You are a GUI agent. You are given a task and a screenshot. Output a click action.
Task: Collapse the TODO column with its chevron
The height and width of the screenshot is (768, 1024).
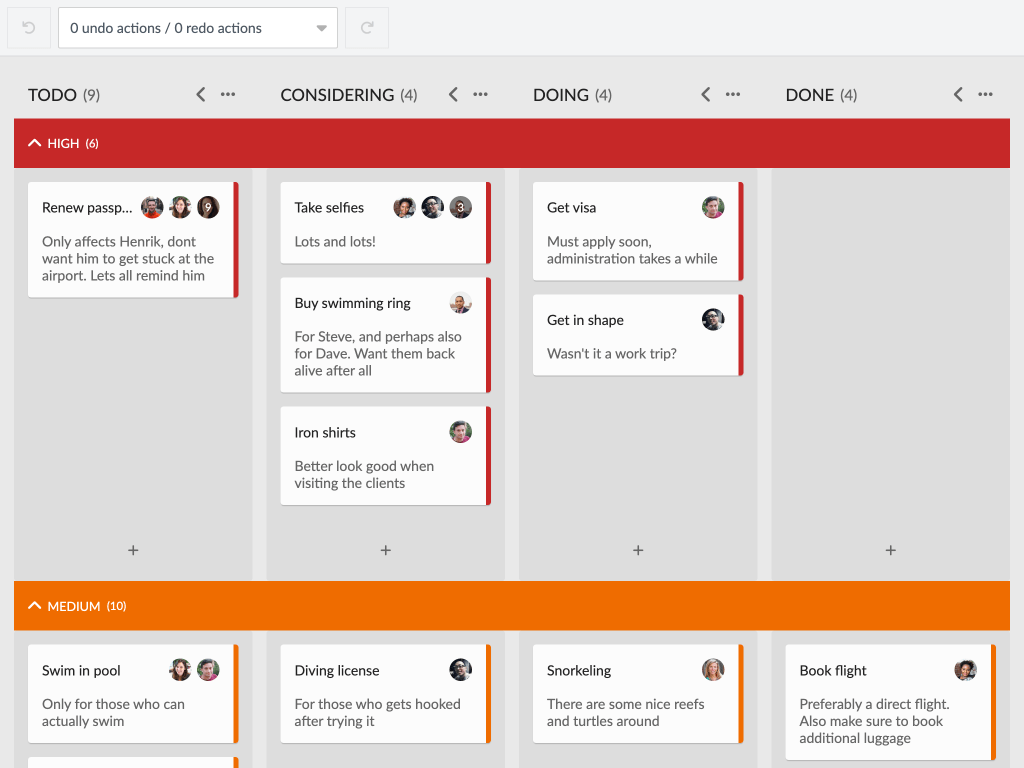(x=200, y=95)
